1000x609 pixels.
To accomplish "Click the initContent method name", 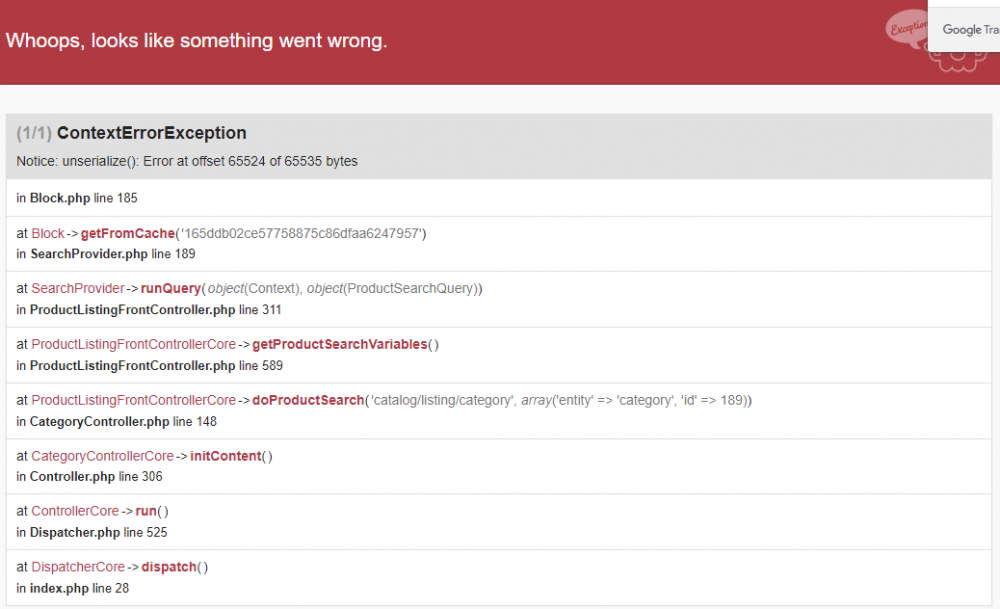I will 225,456.
